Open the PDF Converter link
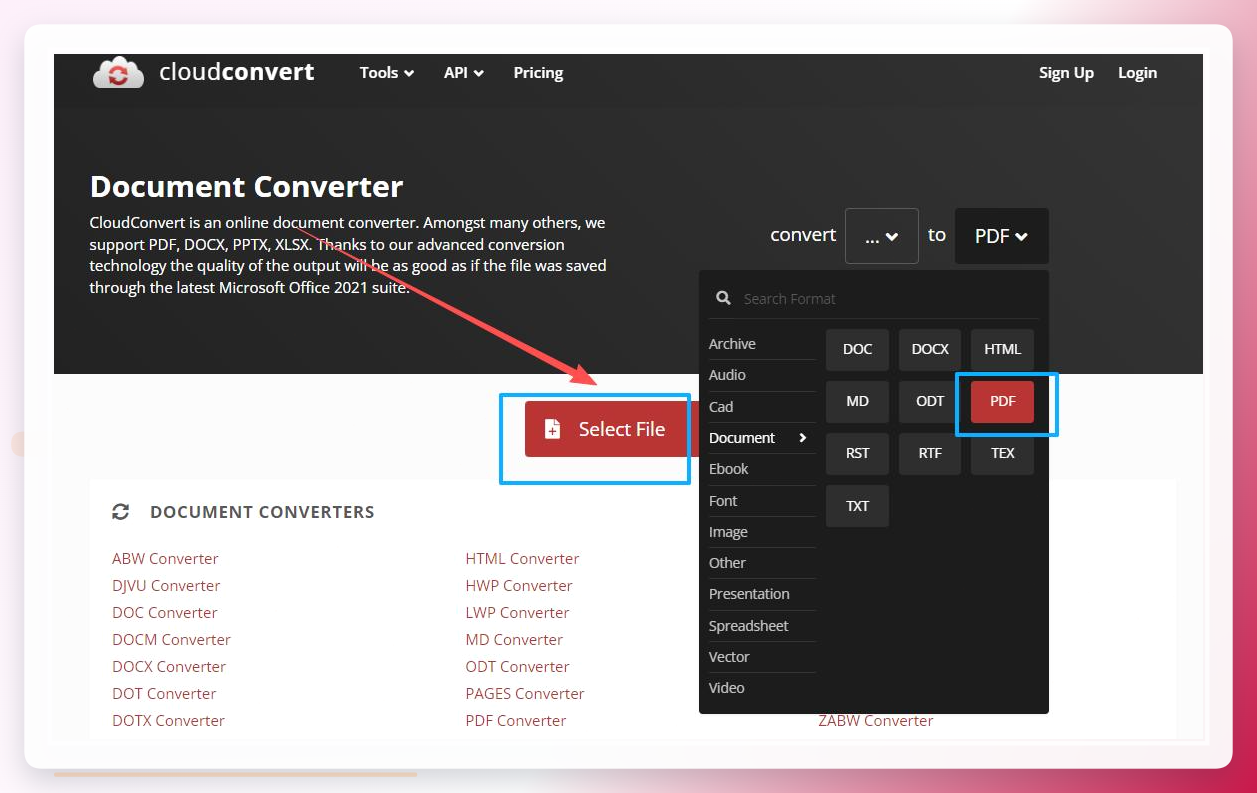This screenshot has width=1257, height=793. (516, 721)
